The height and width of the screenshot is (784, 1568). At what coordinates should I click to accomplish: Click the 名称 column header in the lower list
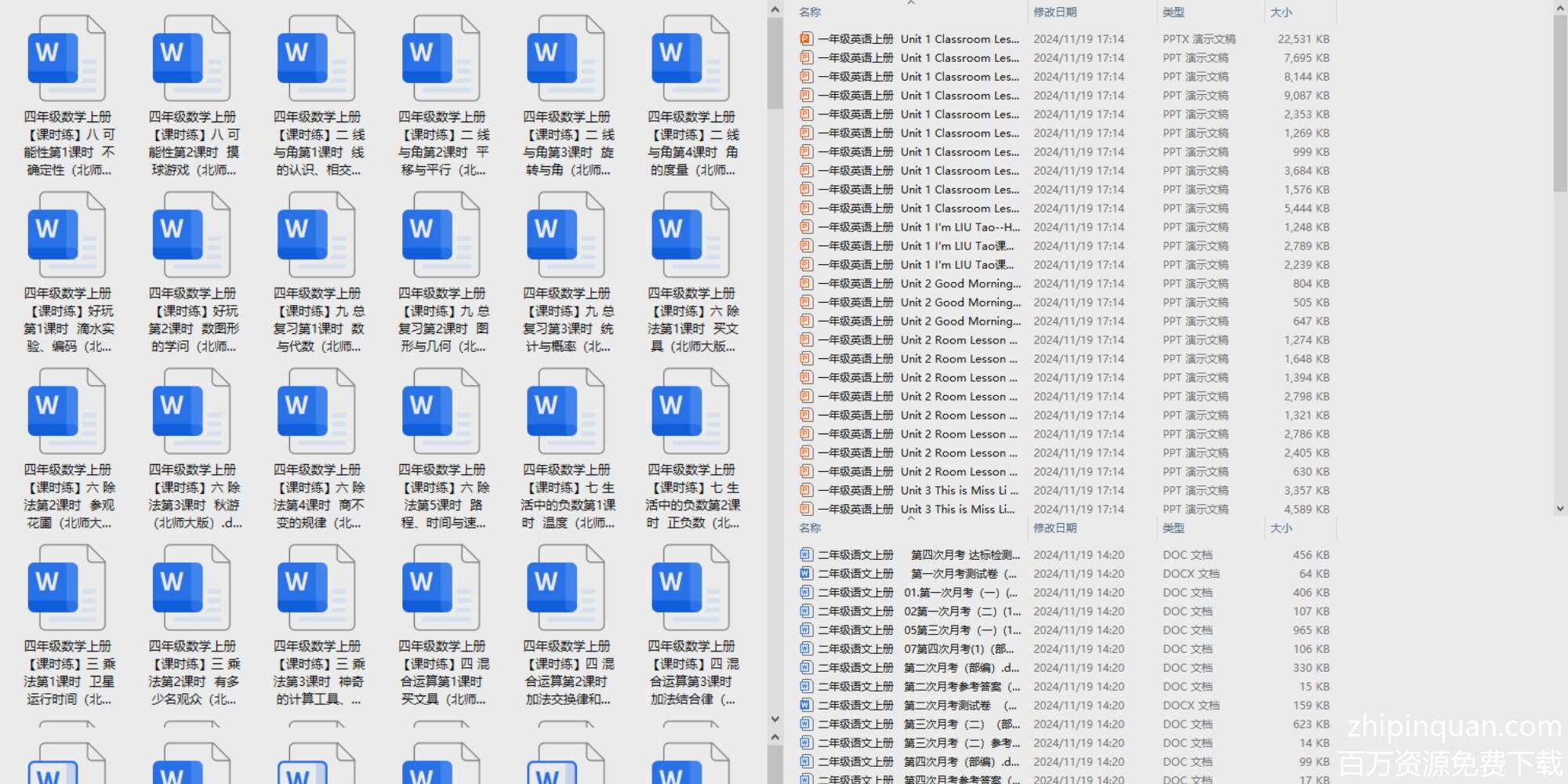[810, 528]
